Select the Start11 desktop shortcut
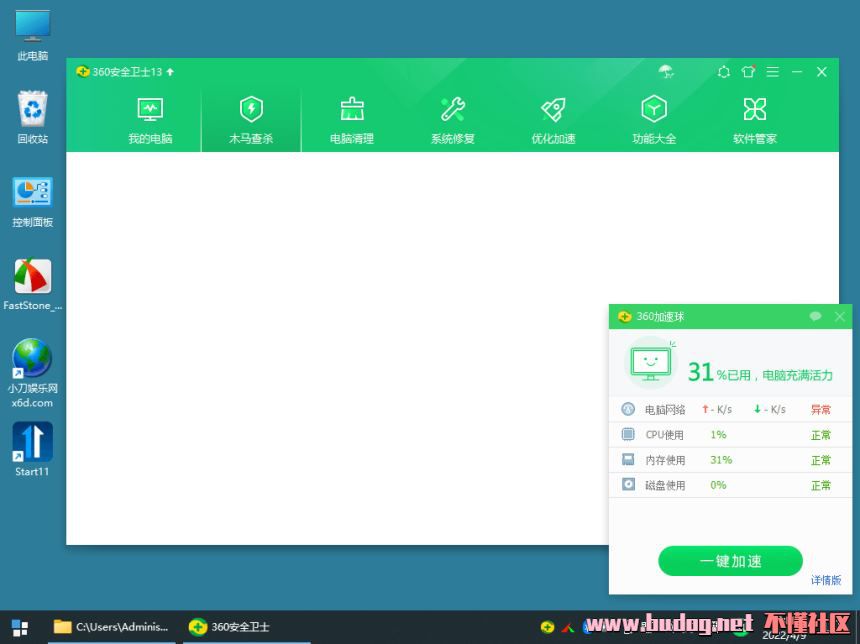The width and height of the screenshot is (860, 644). tap(32, 449)
